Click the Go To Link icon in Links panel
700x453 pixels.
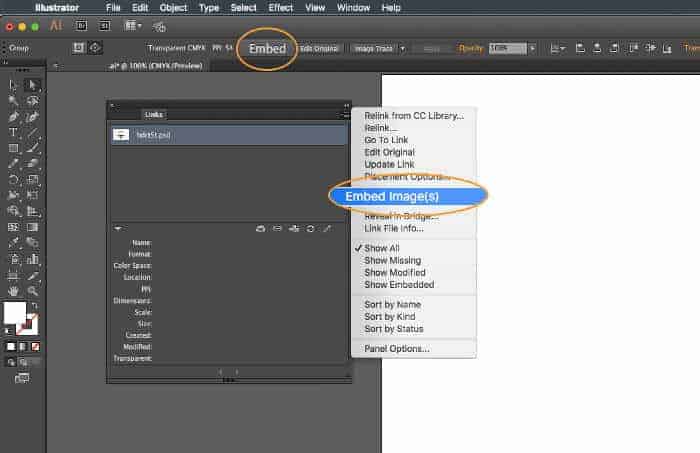pyautogui.click(x=294, y=229)
